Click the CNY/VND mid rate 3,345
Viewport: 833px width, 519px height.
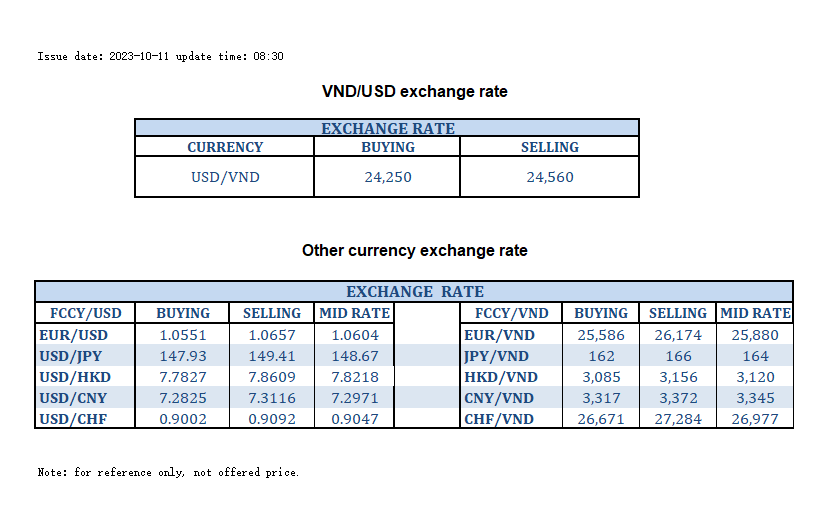(x=756, y=398)
